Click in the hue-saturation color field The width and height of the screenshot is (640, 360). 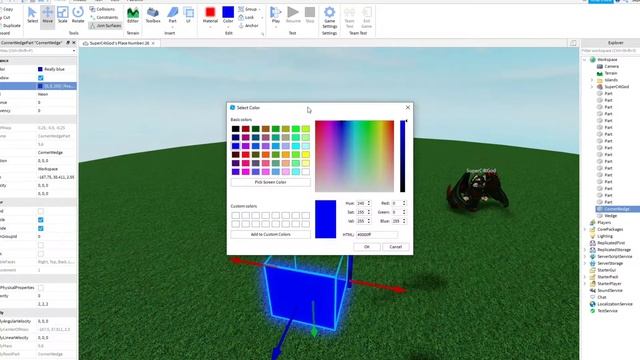tap(354, 156)
